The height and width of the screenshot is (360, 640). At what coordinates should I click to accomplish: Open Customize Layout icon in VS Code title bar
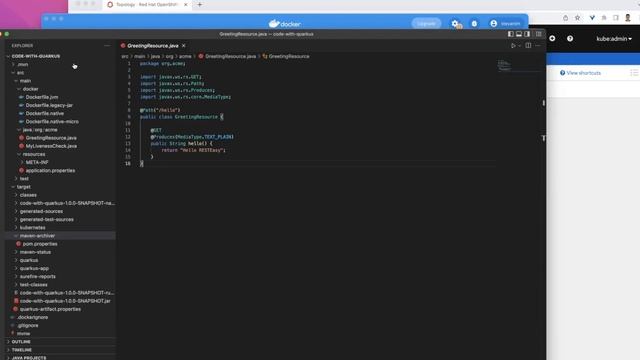pyautogui.click(x=539, y=34)
